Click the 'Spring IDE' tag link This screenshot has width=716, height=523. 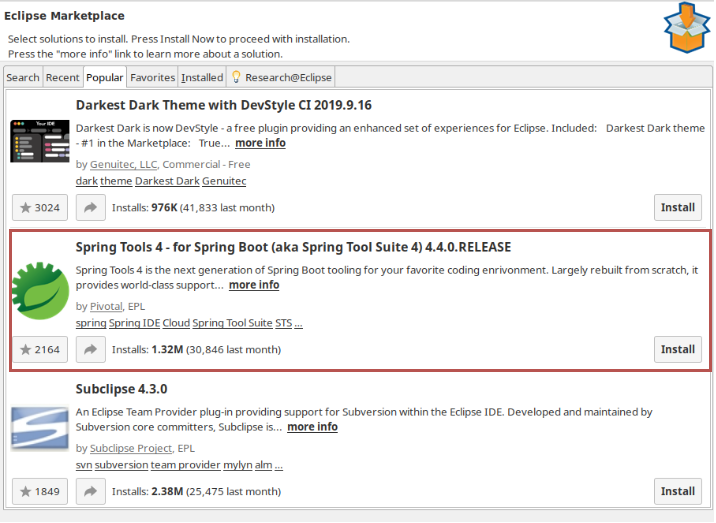[x=134, y=323]
